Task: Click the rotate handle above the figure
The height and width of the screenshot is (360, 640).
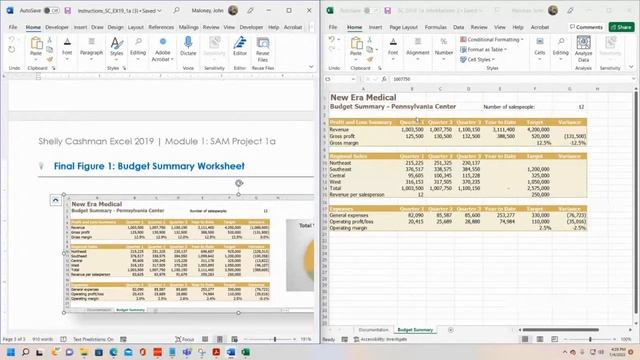Action: click(239, 183)
